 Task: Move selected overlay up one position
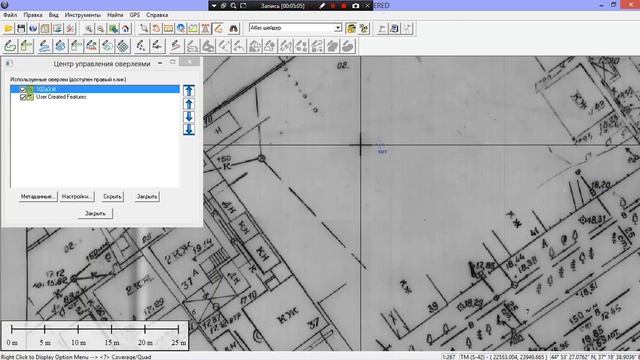click(189, 104)
